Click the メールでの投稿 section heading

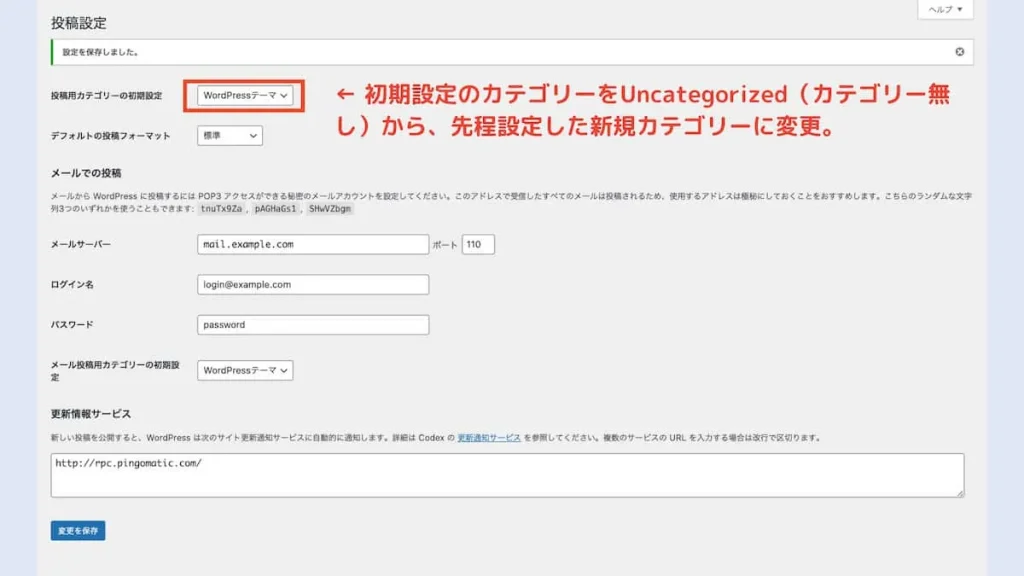(86, 173)
